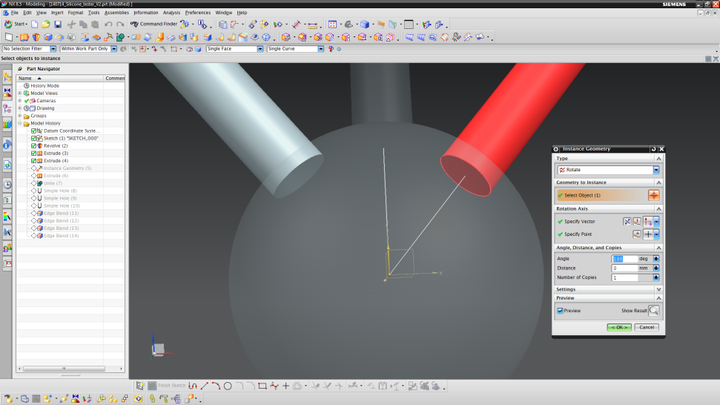Cancel the Instance Geometry dialog
The height and width of the screenshot is (405, 720).
[647, 327]
